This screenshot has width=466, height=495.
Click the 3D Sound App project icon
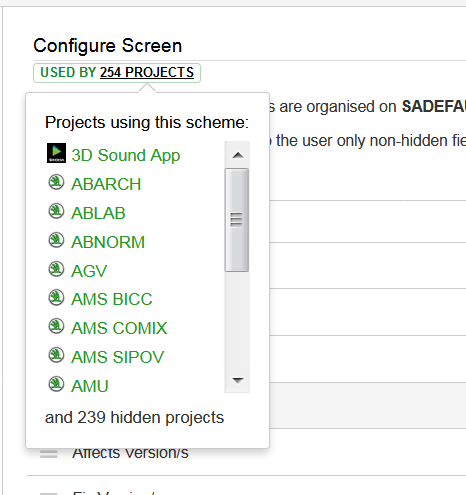(56, 153)
